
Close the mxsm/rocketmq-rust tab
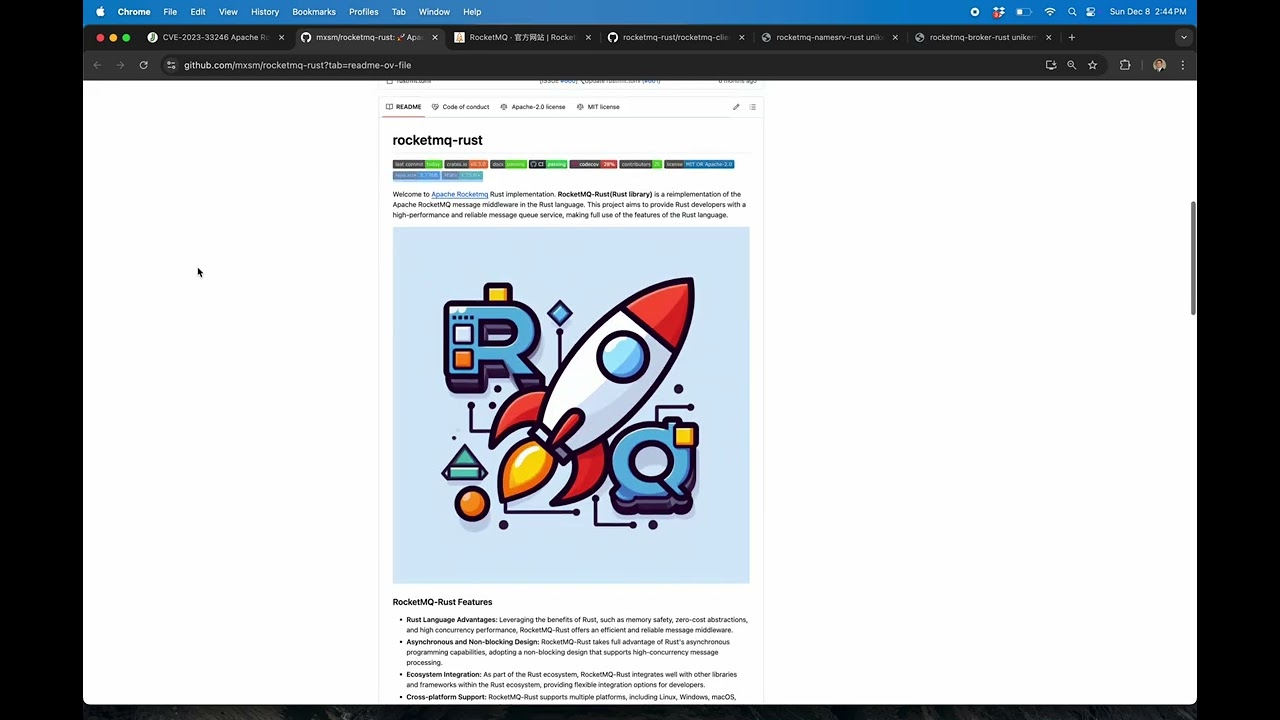[434, 37]
